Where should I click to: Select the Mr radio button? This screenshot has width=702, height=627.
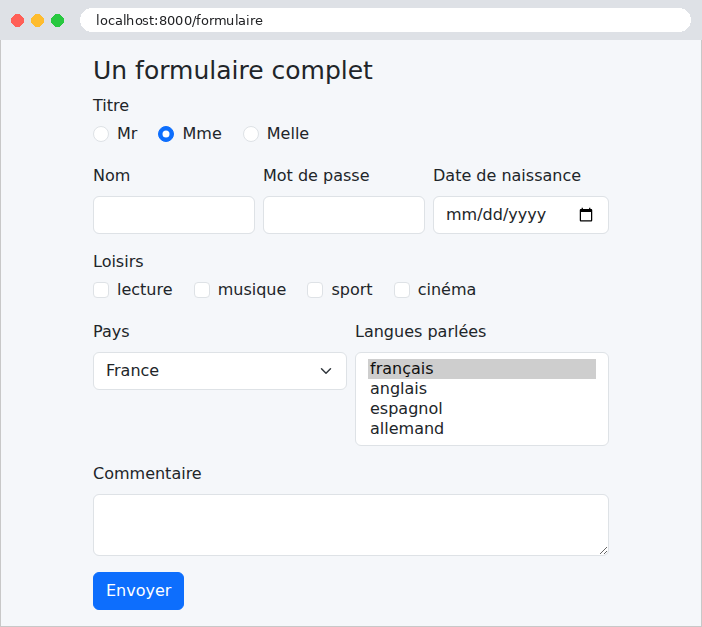[x=101, y=134]
